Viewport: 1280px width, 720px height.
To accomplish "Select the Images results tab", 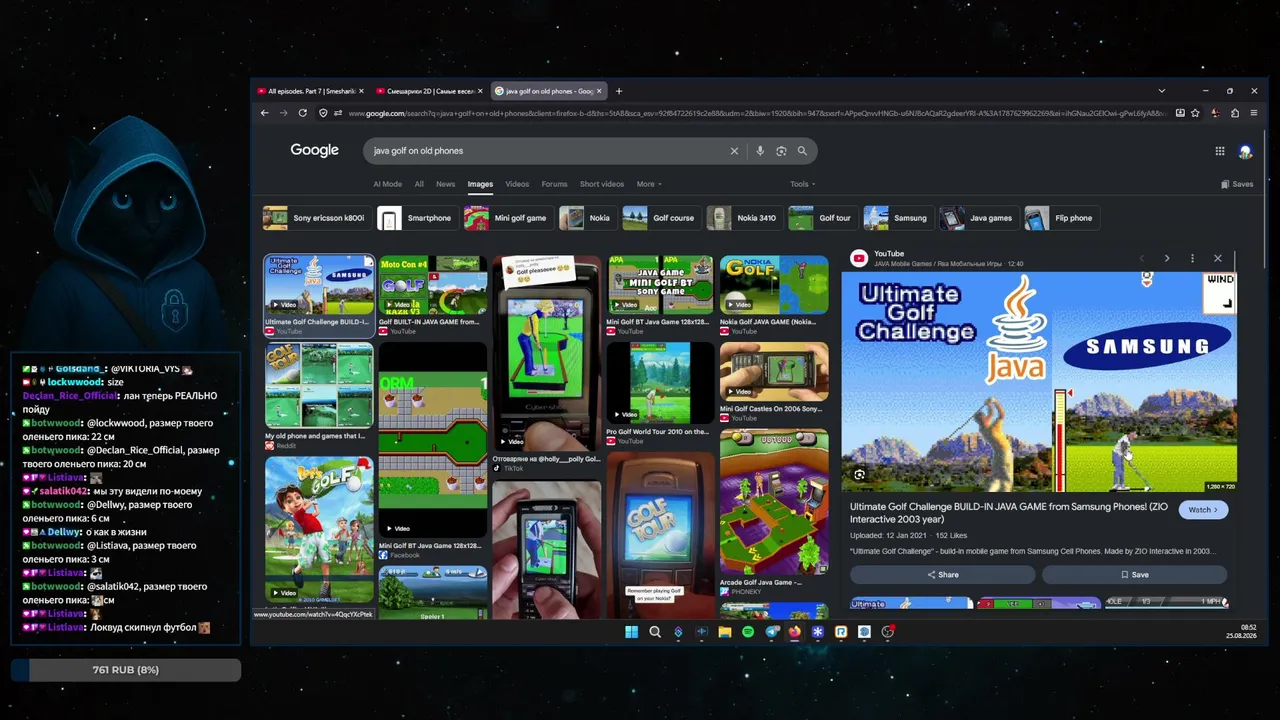I will [x=480, y=184].
